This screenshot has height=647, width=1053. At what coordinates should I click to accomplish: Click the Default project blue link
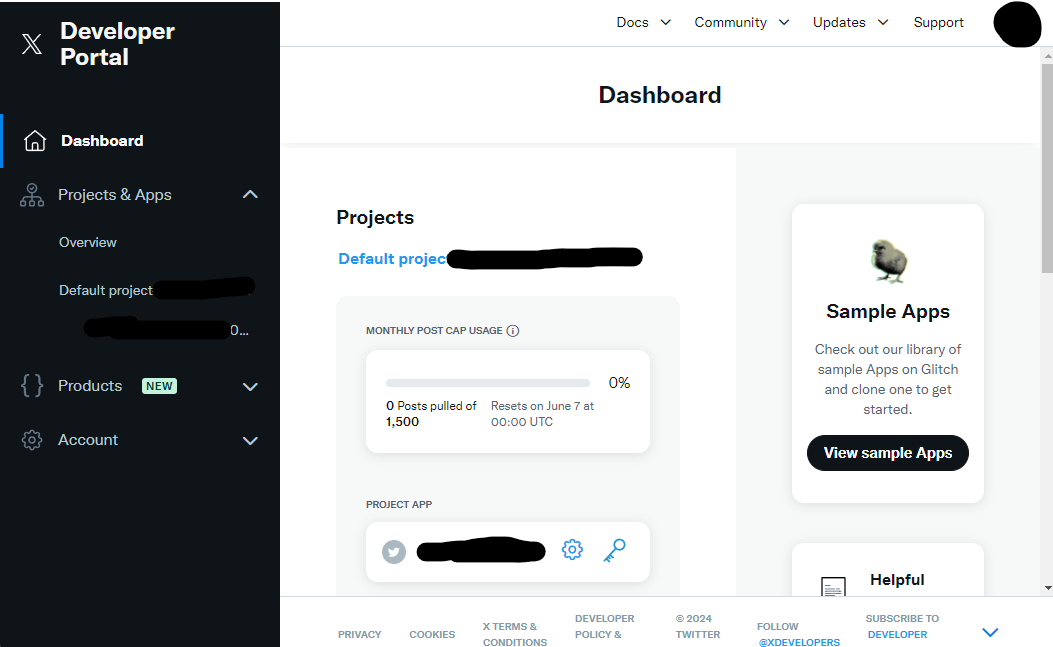click(x=392, y=259)
